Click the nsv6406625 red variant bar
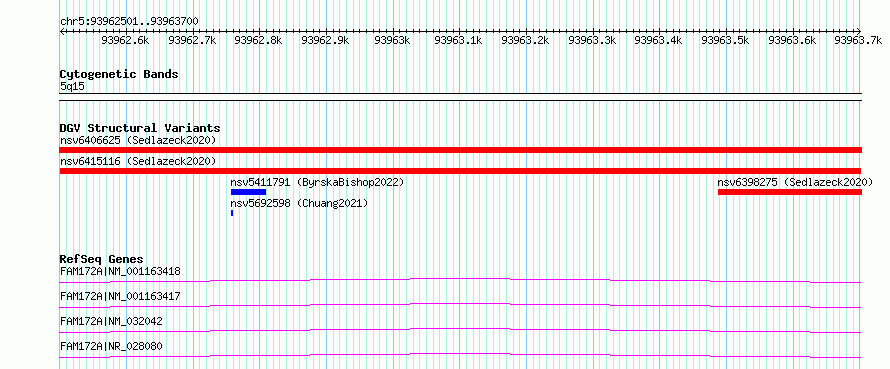890x369 pixels. pos(460,150)
